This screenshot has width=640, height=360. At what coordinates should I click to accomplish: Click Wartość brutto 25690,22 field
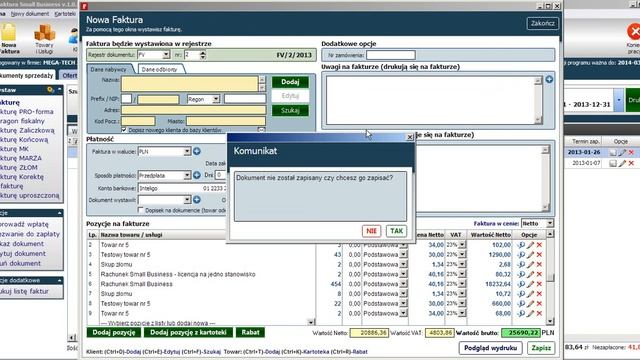point(520,333)
